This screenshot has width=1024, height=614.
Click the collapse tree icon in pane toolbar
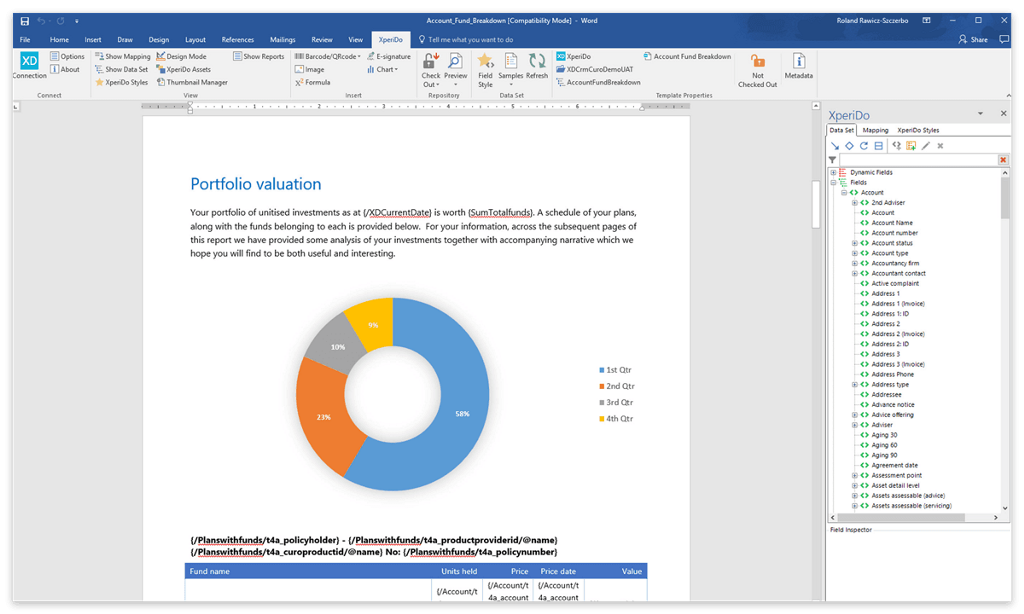point(878,146)
